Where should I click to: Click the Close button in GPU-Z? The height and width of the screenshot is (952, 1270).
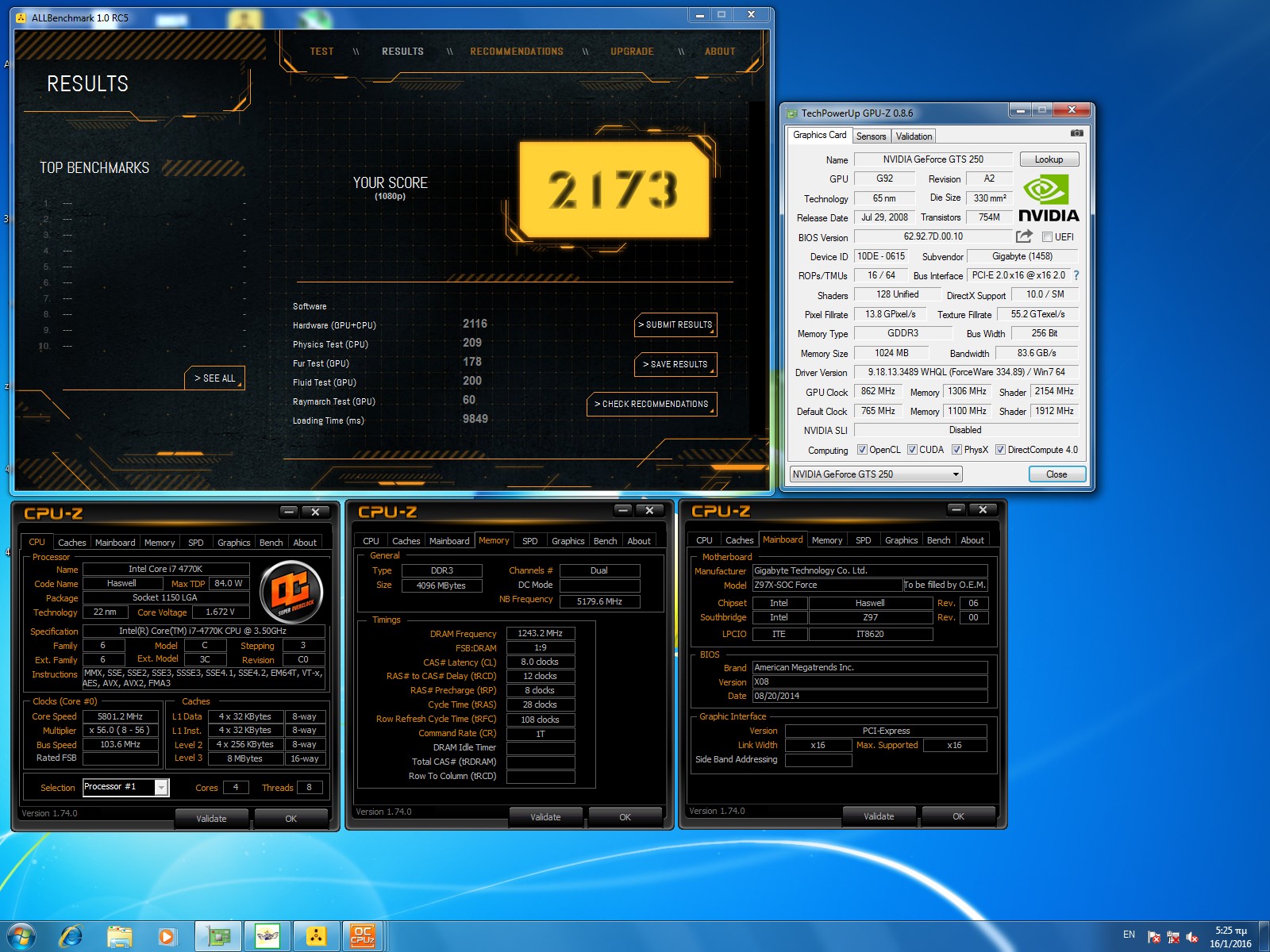point(1056,474)
